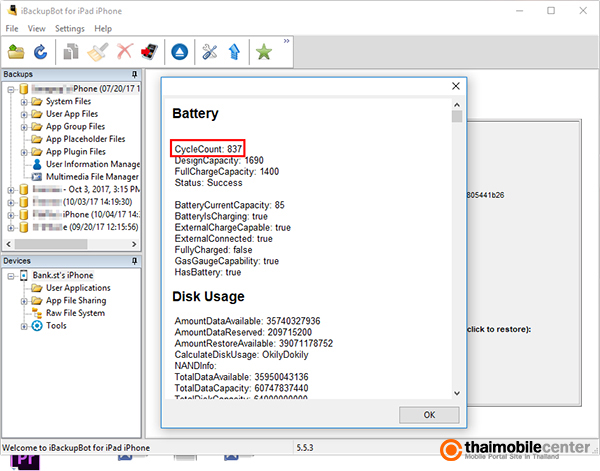The image size is (600, 471).
Task: Click the blue Refresh arrow icon
Action: 40,52
